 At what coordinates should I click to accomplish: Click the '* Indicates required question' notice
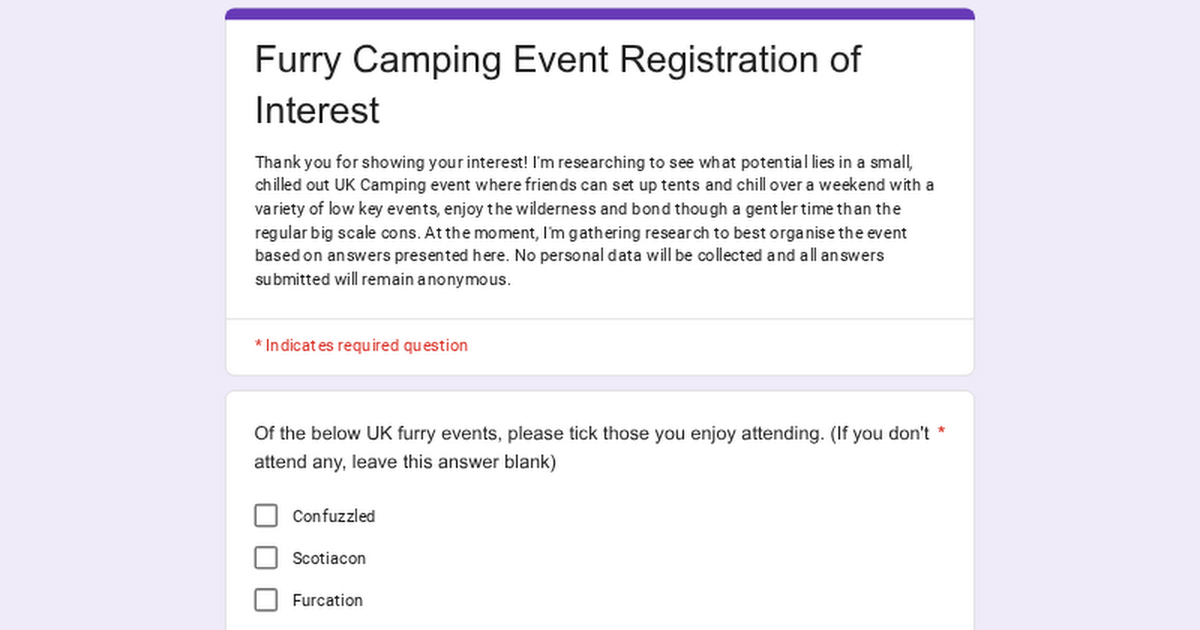[361, 345]
